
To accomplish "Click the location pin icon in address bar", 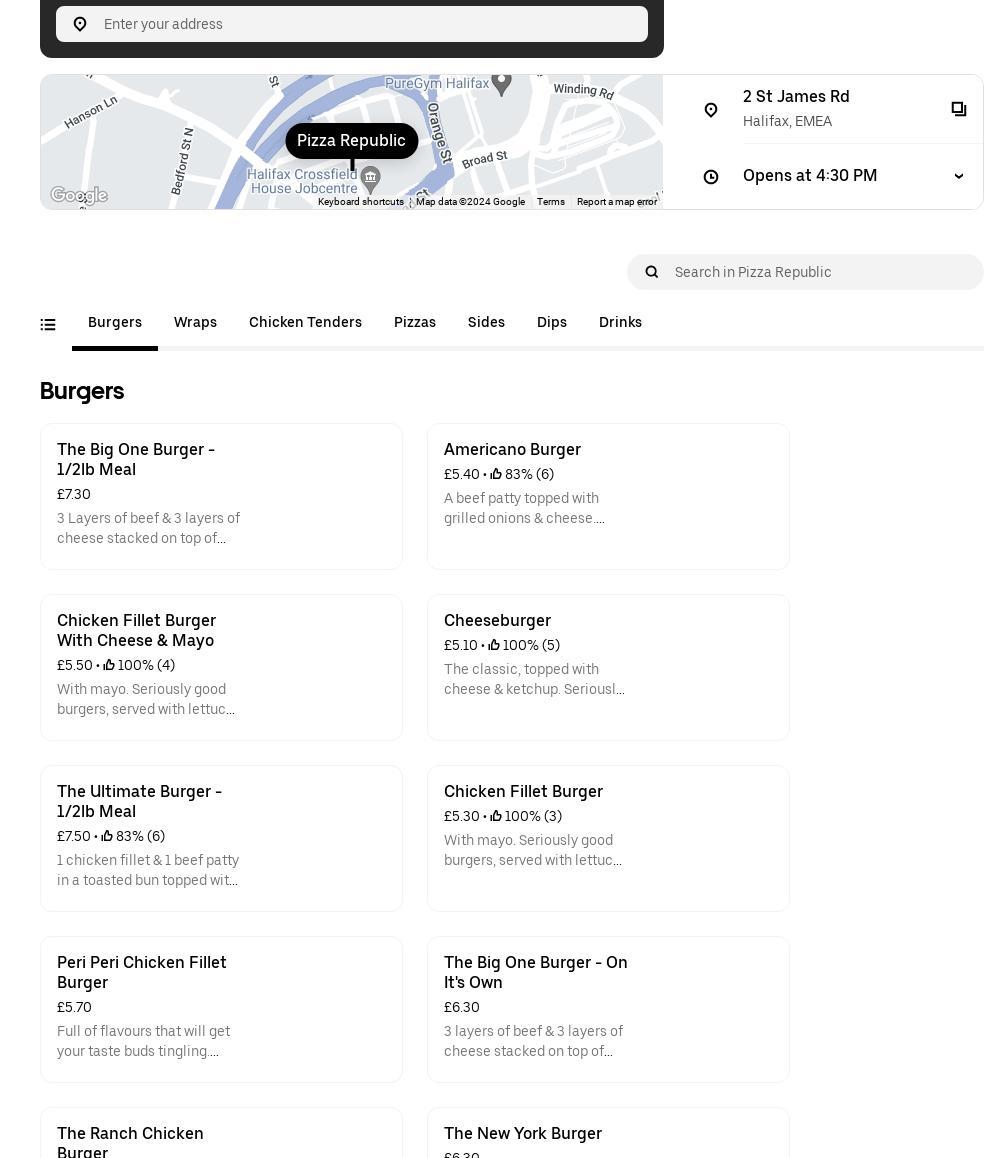I will (x=80, y=24).
